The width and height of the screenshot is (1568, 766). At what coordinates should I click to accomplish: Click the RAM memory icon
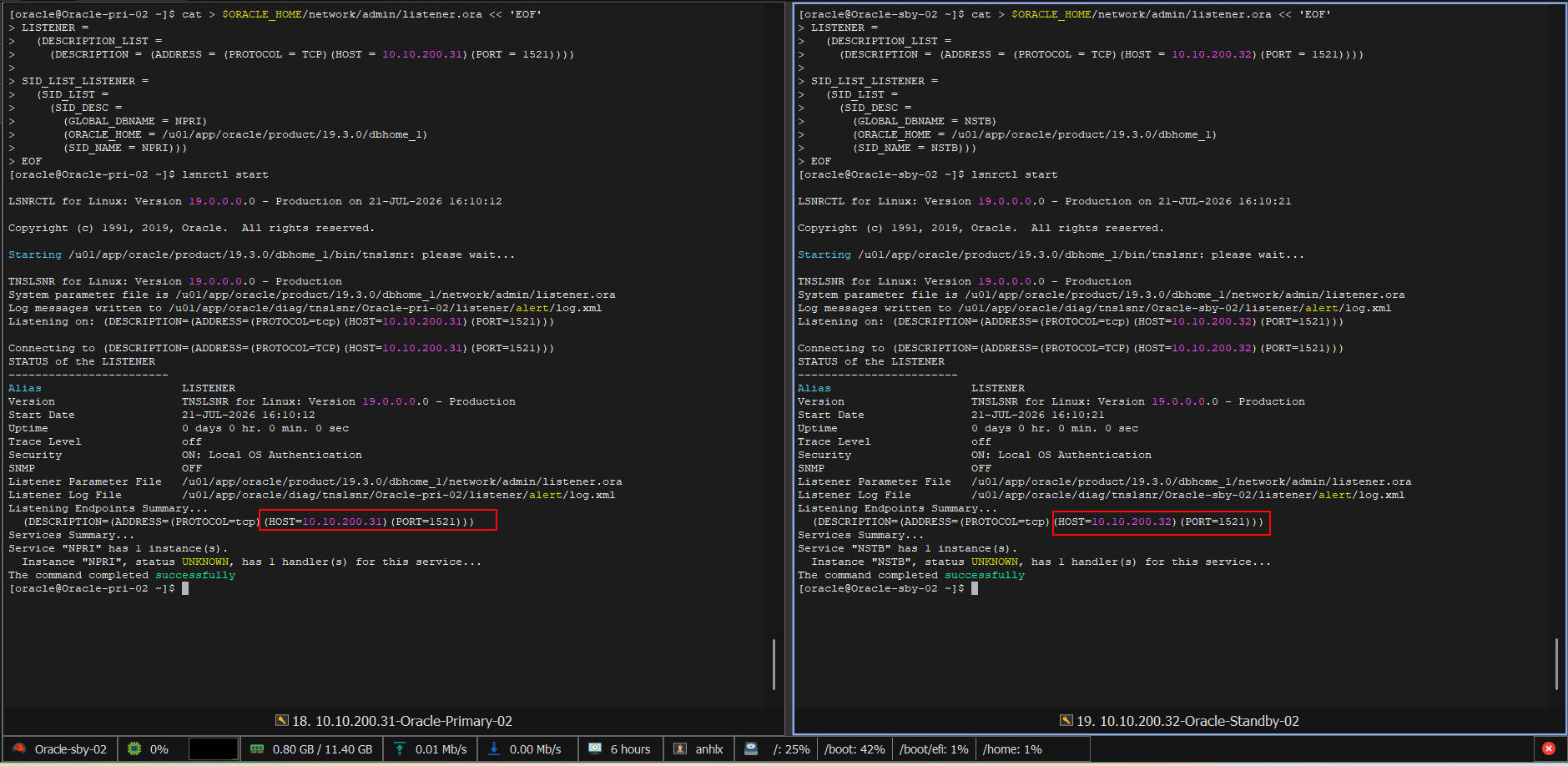pos(257,748)
